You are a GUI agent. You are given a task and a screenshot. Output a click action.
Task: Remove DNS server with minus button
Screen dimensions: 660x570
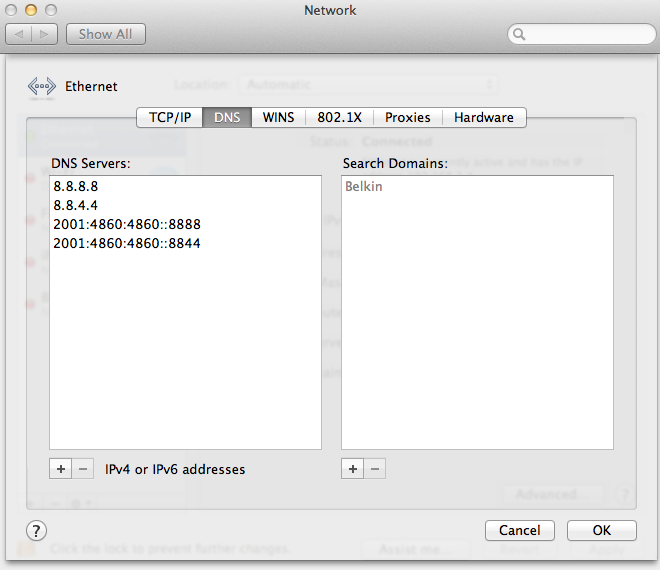(83, 469)
